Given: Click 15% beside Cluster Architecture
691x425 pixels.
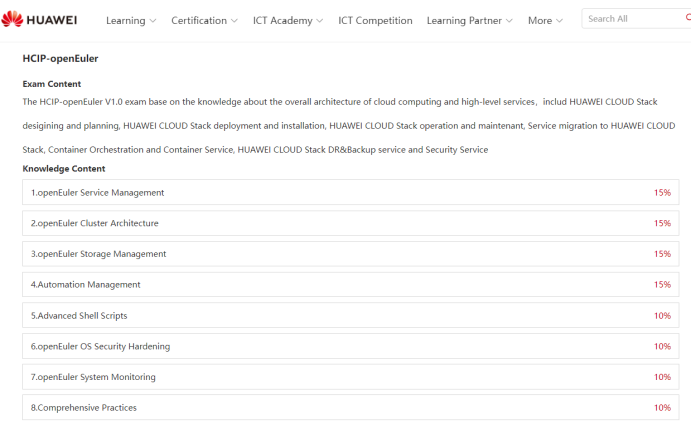Looking at the screenshot, I should (662, 223).
